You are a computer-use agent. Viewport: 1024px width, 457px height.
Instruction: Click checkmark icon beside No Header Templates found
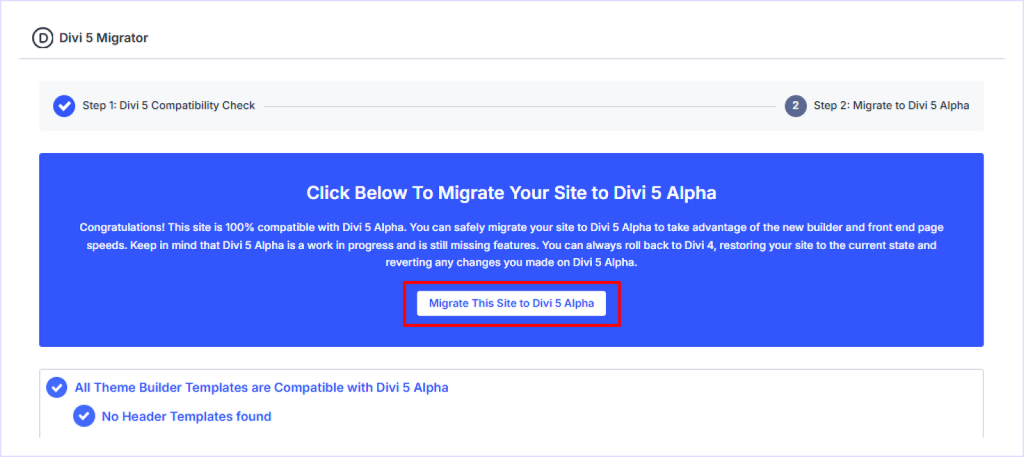coord(84,416)
